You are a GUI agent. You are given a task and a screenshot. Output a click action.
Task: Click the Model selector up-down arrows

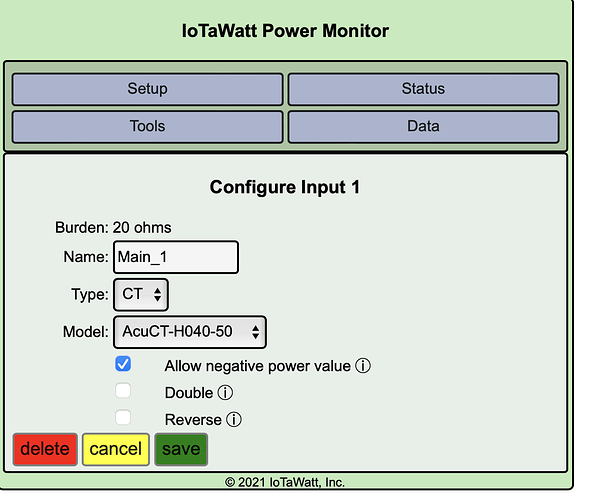point(256,332)
